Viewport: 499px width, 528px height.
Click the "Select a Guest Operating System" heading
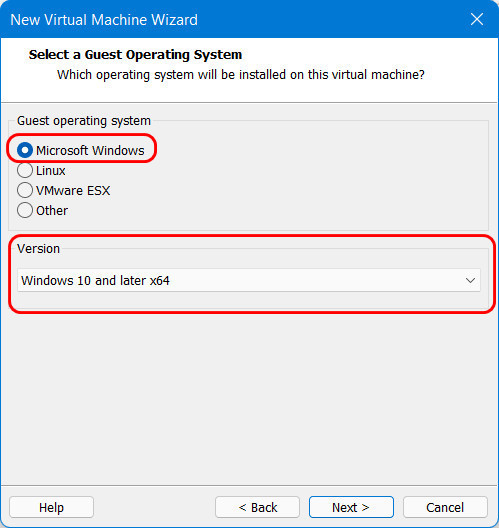tap(135, 55)
